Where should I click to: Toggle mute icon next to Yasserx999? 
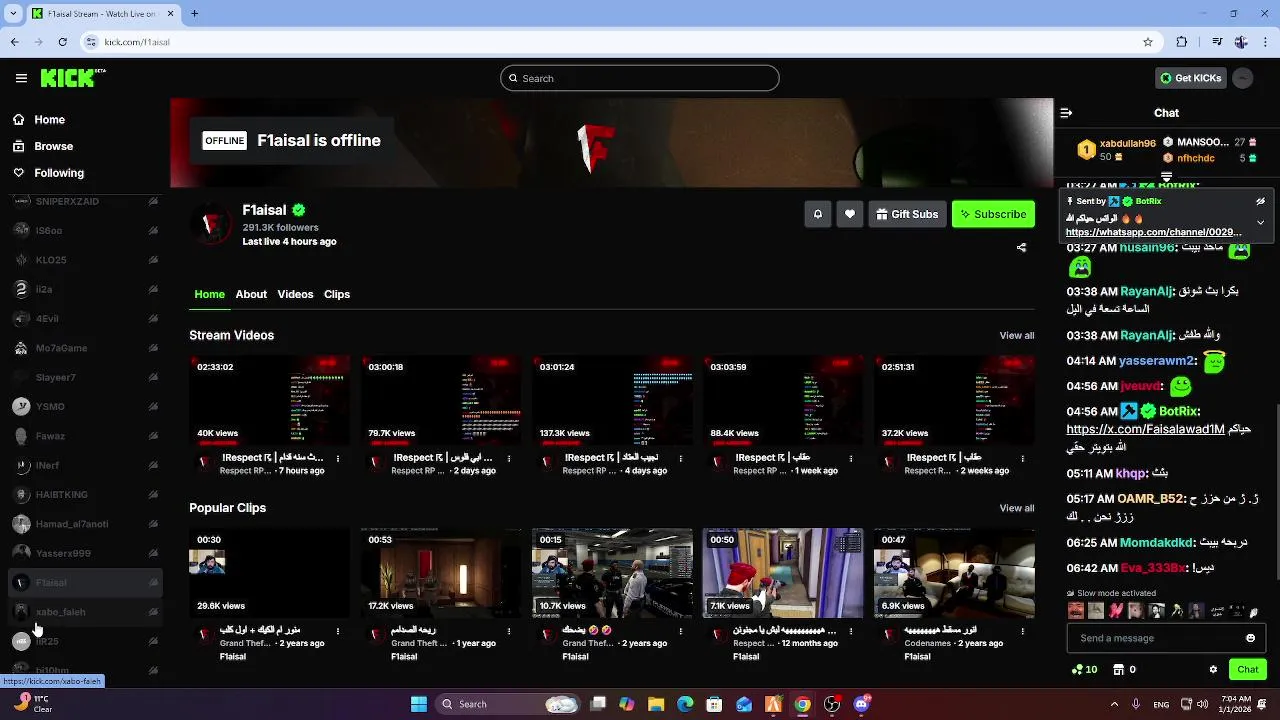click(x=153, y=553)
